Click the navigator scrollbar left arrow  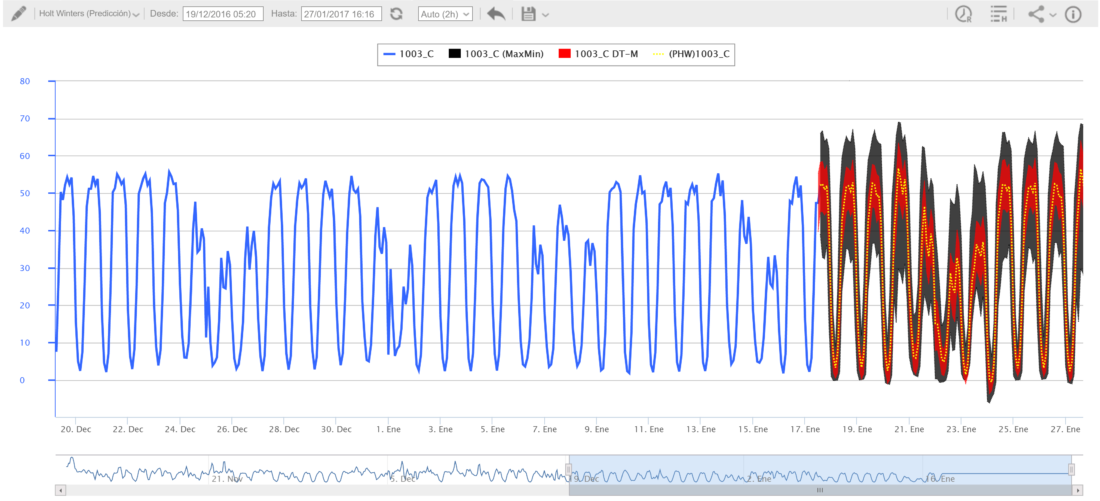[x=61, y=491]
